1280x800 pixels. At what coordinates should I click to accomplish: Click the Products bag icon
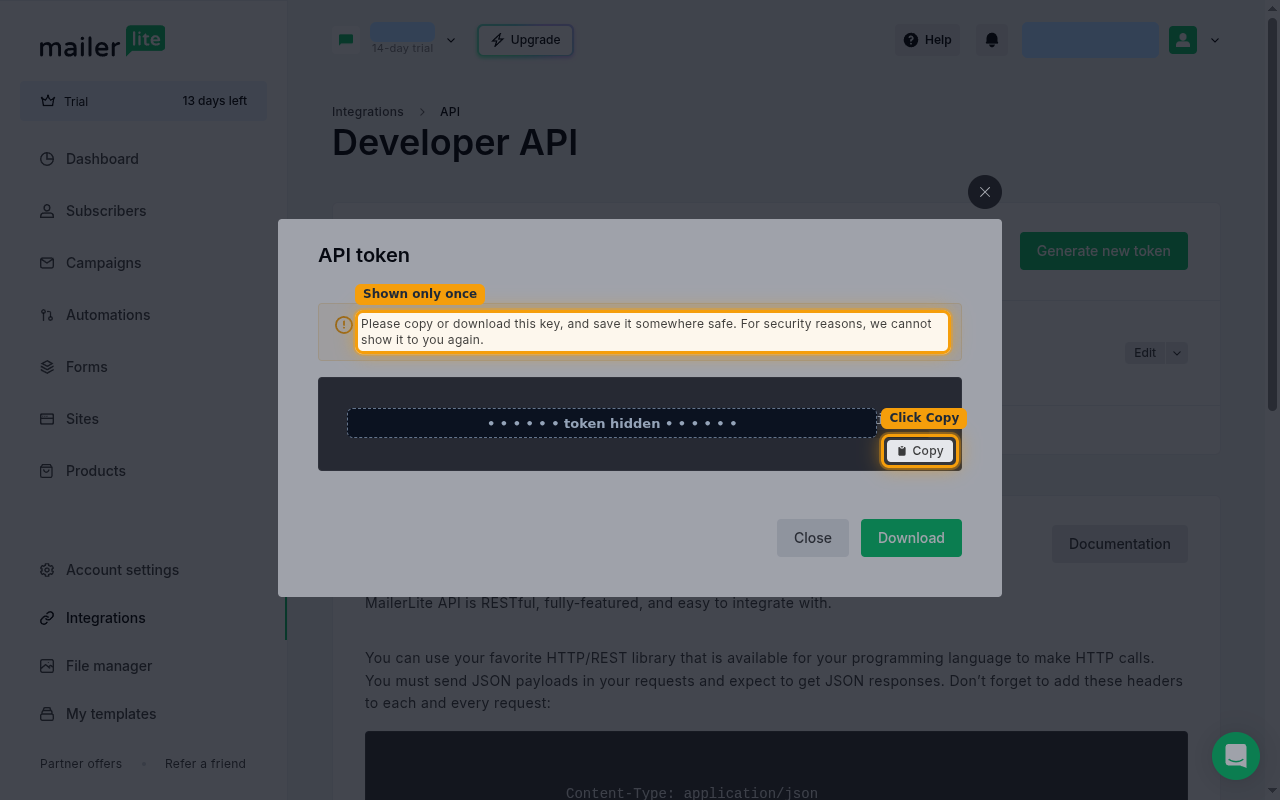[47, 471]
